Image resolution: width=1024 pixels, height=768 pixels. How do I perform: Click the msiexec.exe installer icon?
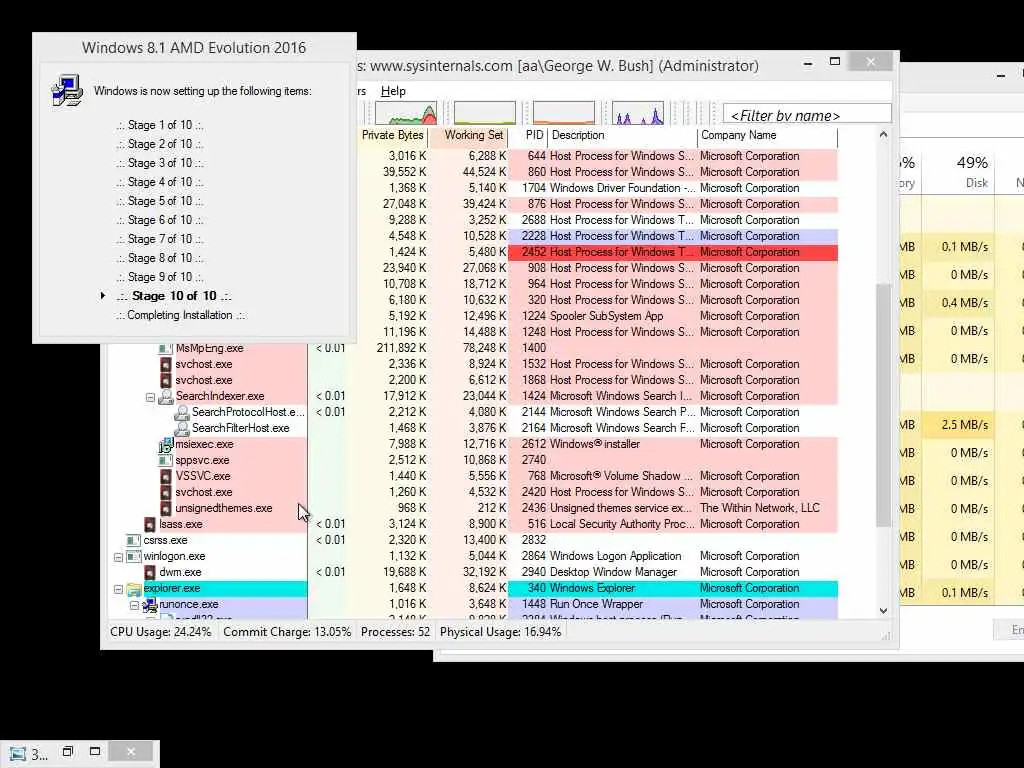pos(166,444)
